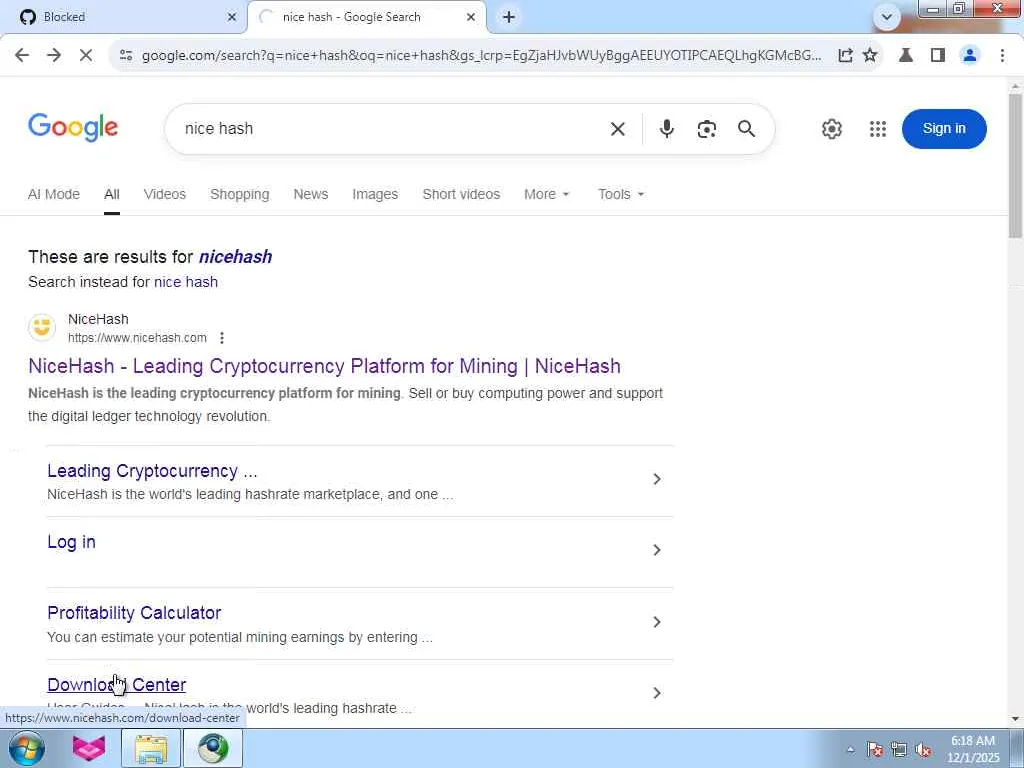
Task: Open the Chromium browser taskbar icon
Action: tap(213, 748)
